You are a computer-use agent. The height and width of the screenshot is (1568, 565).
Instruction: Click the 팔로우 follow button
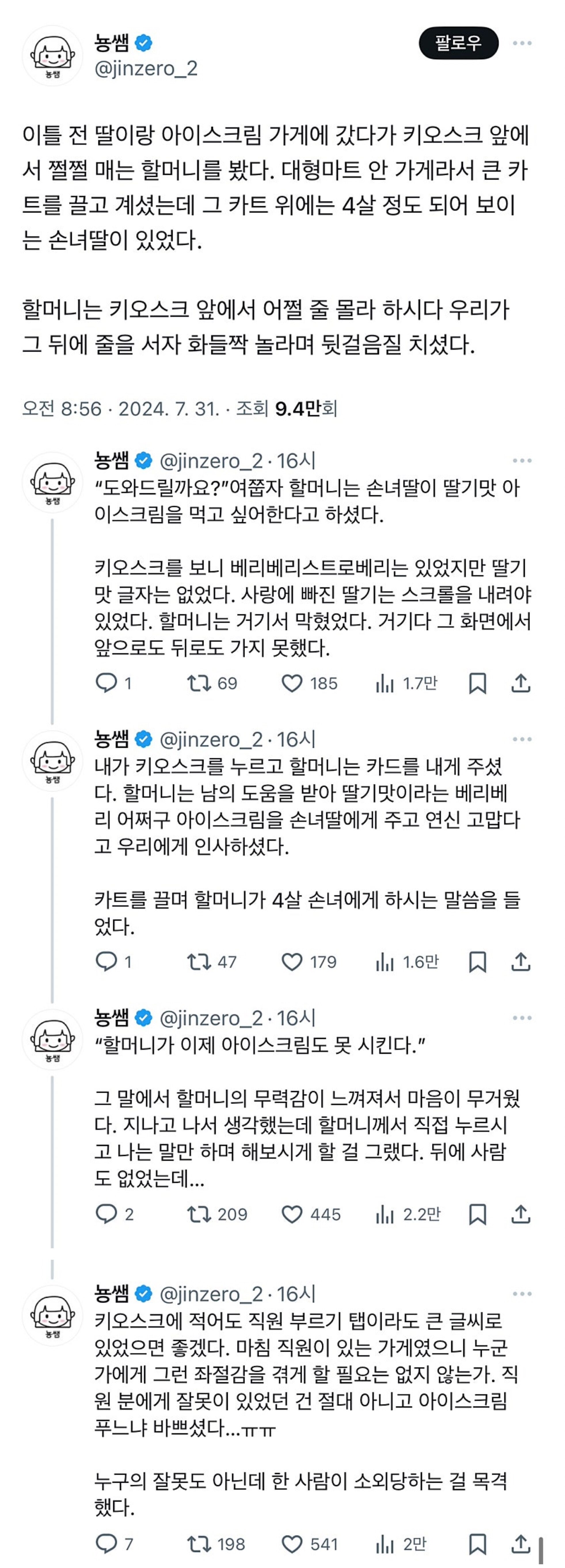tap(459, 43)
